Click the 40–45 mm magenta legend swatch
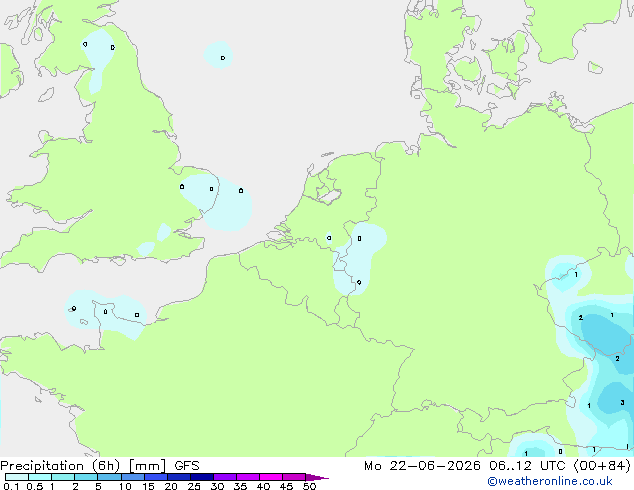 coord(271,477)
